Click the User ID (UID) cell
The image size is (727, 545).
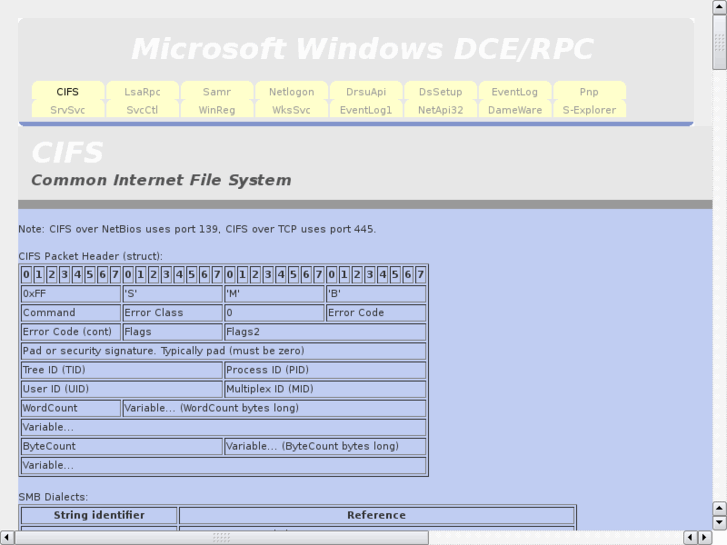pos(121,389)
